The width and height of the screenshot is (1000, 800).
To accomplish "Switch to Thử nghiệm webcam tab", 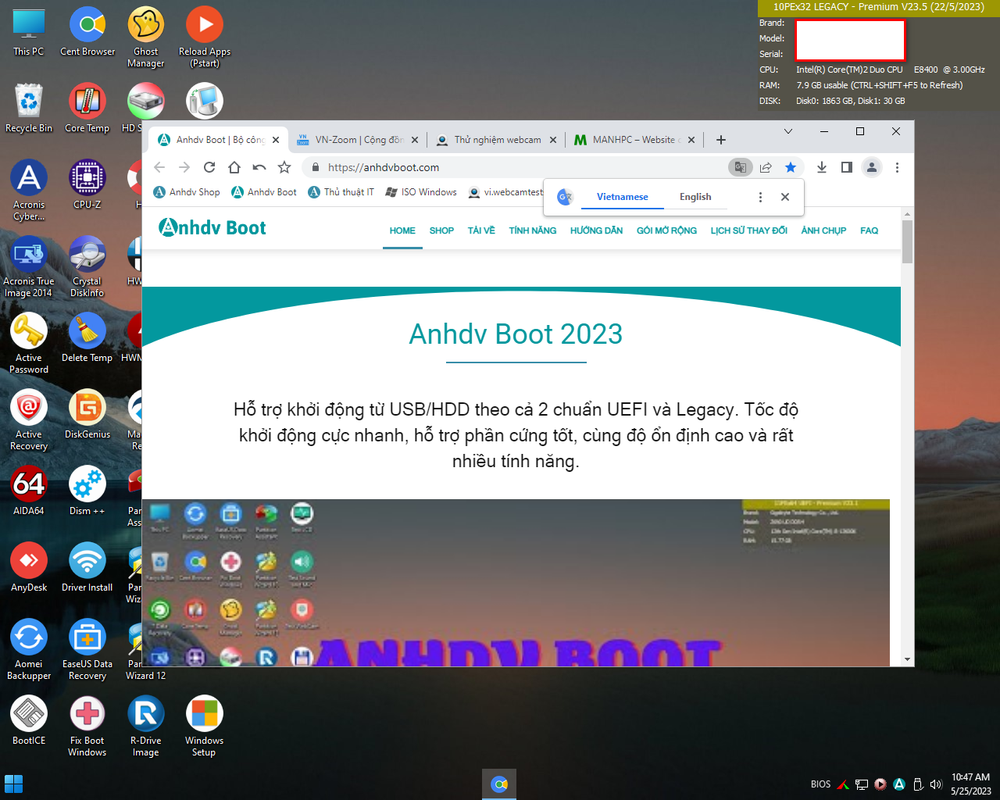I will (x=496, y=140).
